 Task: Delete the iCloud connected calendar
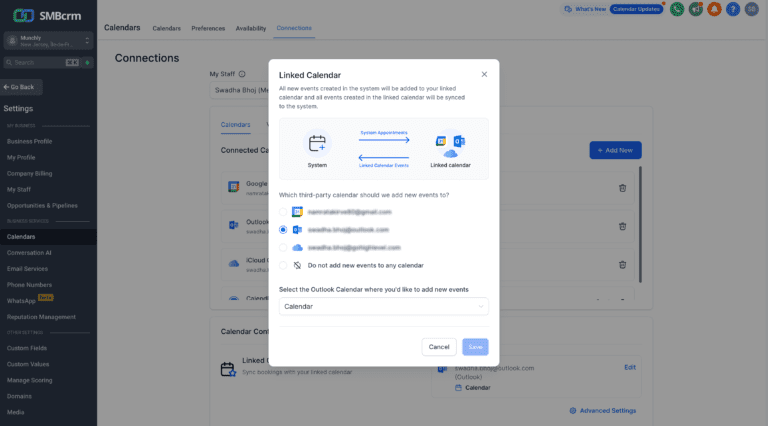622,264
